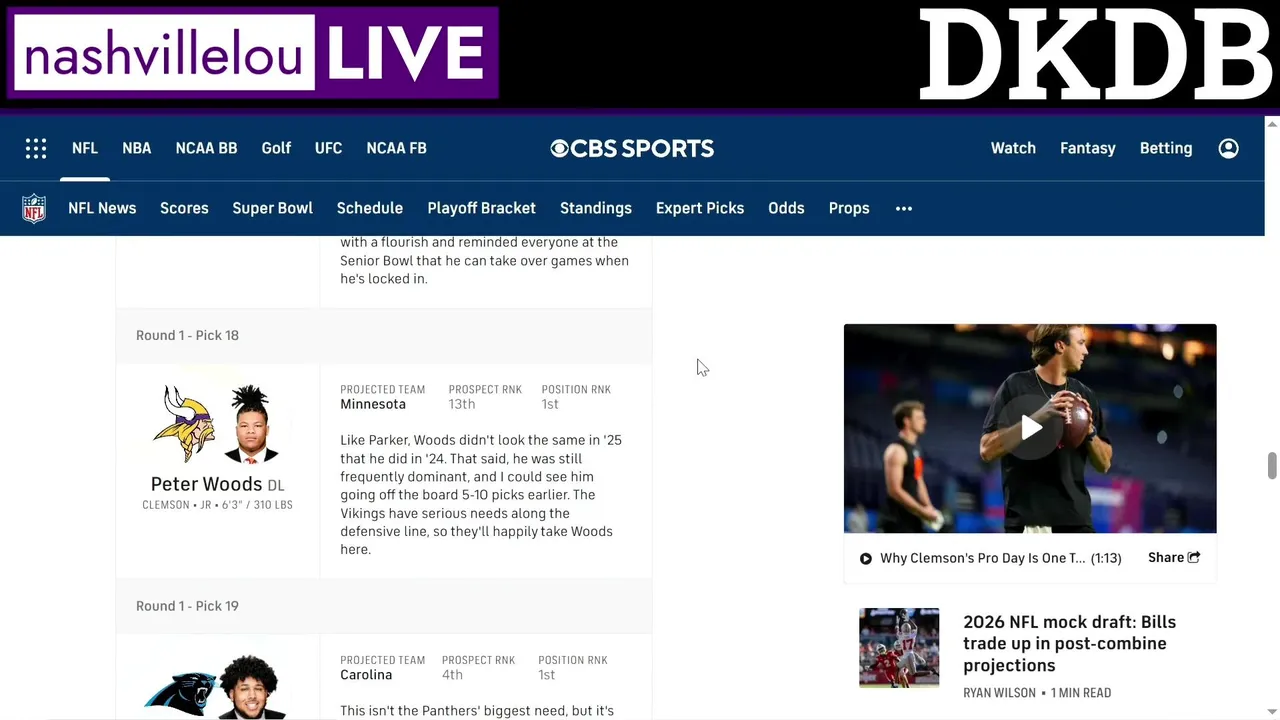Open the Super Bowl page
This screenshot has width=1280, height=720.
pyautogui.click(x=272, y=208)
